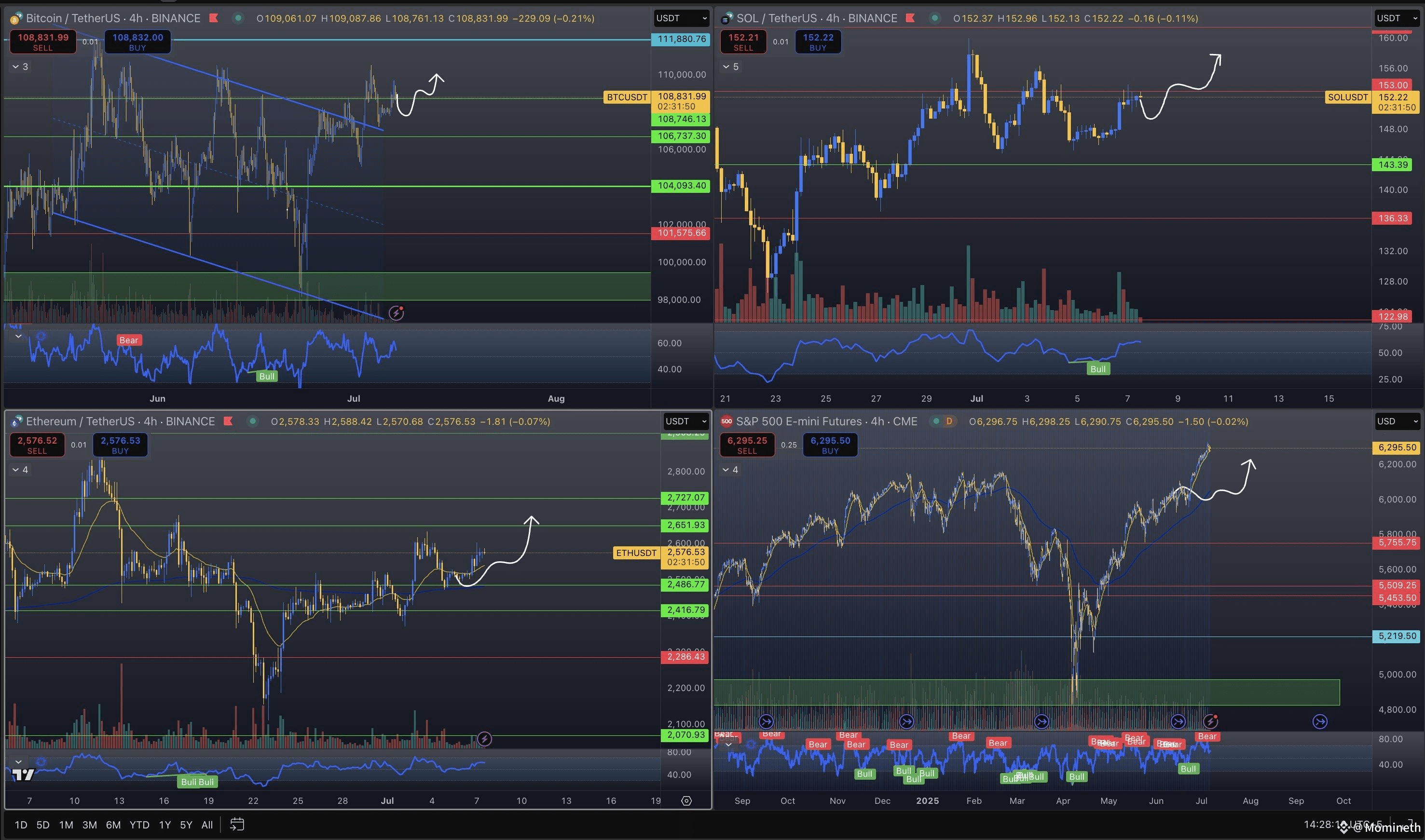
Task: Expand the SOL chart indicator legend showing 5
Action: point(730,67)
